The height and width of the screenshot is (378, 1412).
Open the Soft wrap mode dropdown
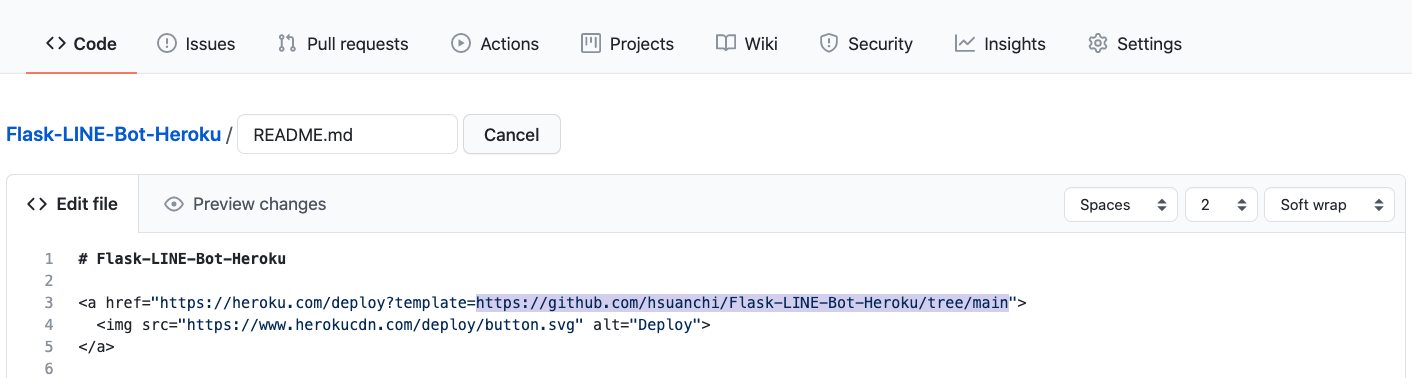(x=1329, y=205)
